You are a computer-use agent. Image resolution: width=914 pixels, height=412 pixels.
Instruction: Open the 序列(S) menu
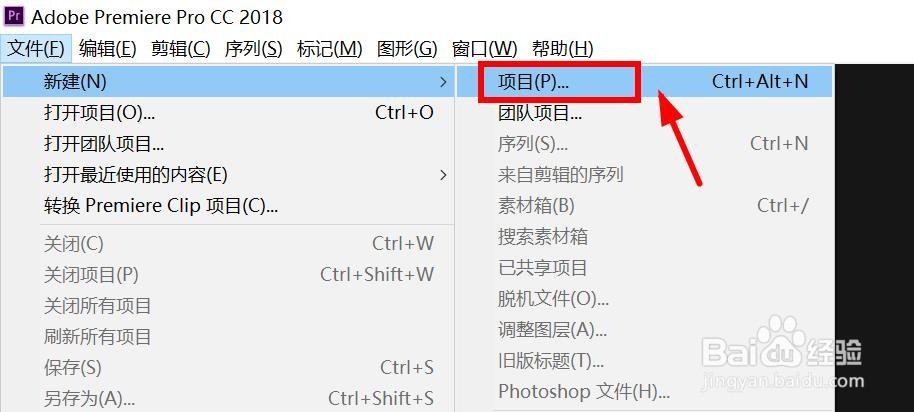coord(254,48)
